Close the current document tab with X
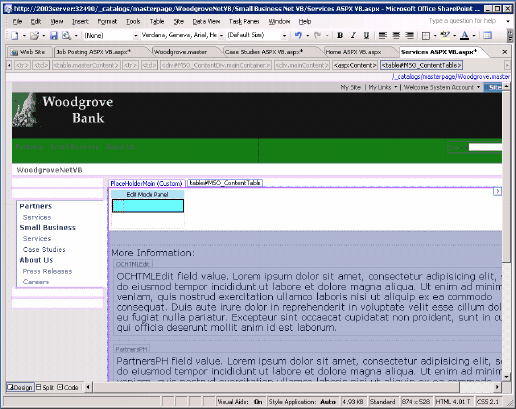Screen dimensions: 516x409 tap(505, 52)
